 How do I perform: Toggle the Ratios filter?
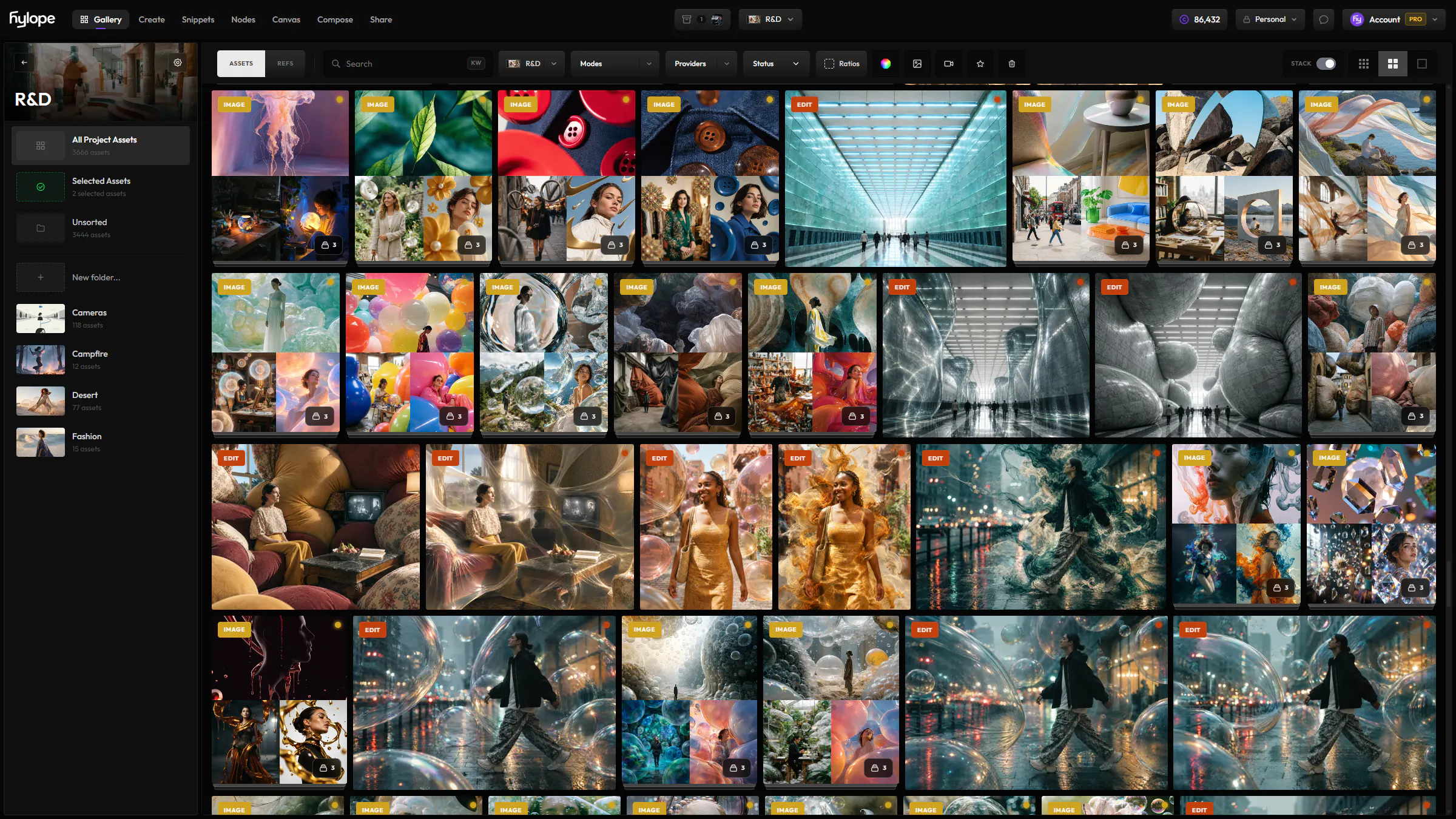842,64
